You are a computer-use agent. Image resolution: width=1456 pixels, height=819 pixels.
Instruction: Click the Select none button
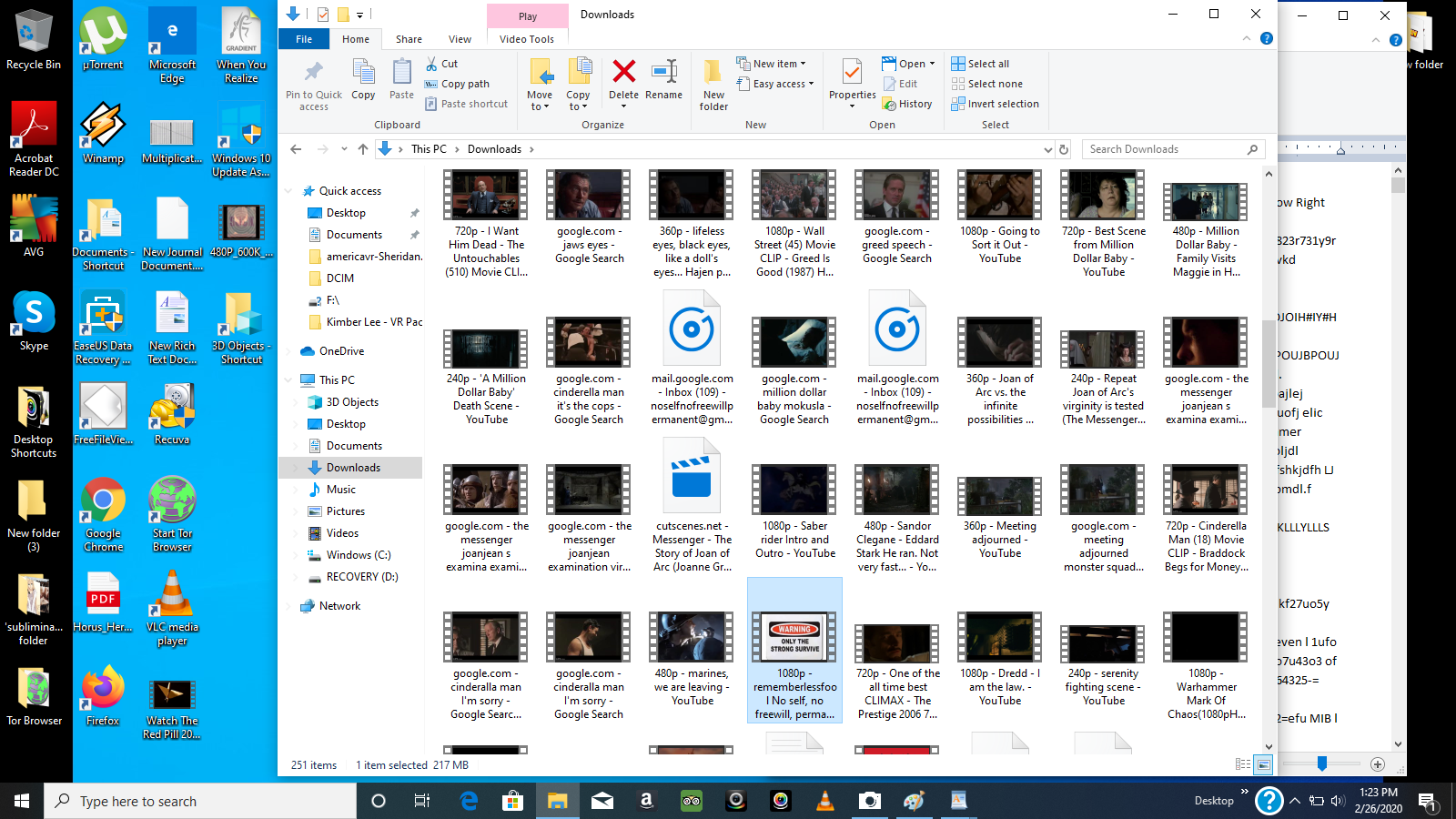(986, 84)
